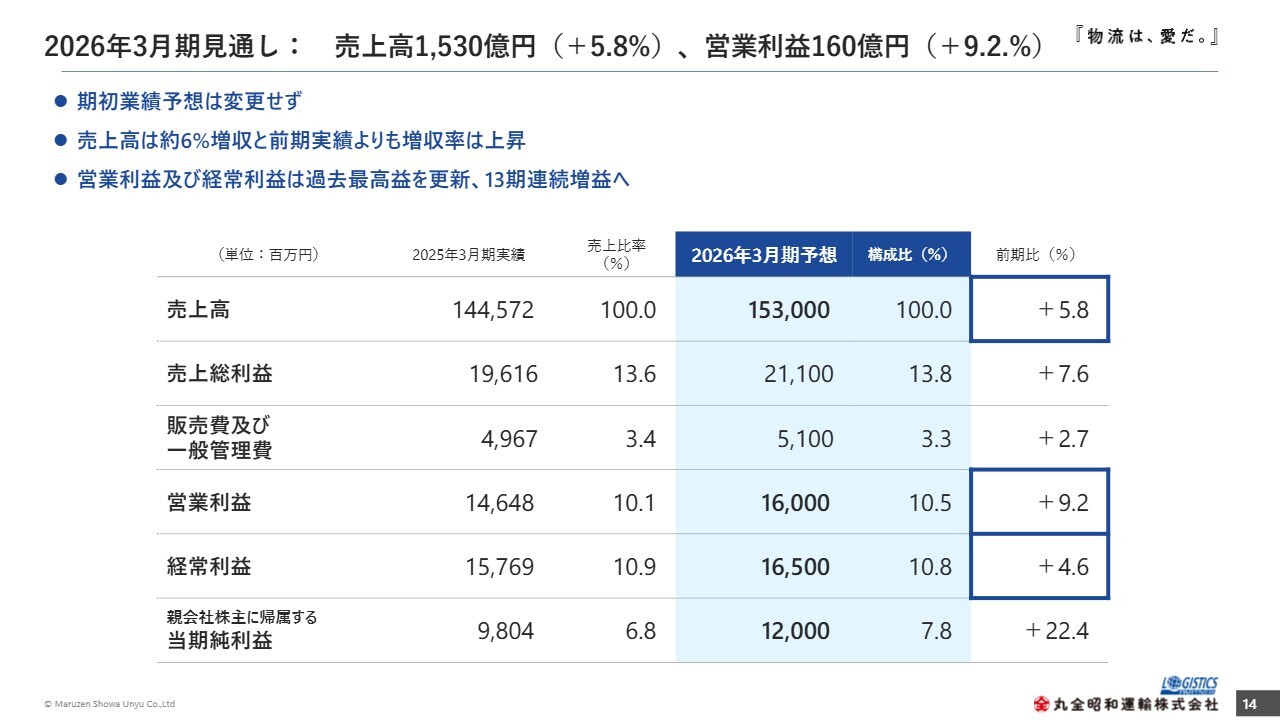Screen dimensions: 1280x720
Task: Select the 2026年3月期予想 column header
Action: 764,254
